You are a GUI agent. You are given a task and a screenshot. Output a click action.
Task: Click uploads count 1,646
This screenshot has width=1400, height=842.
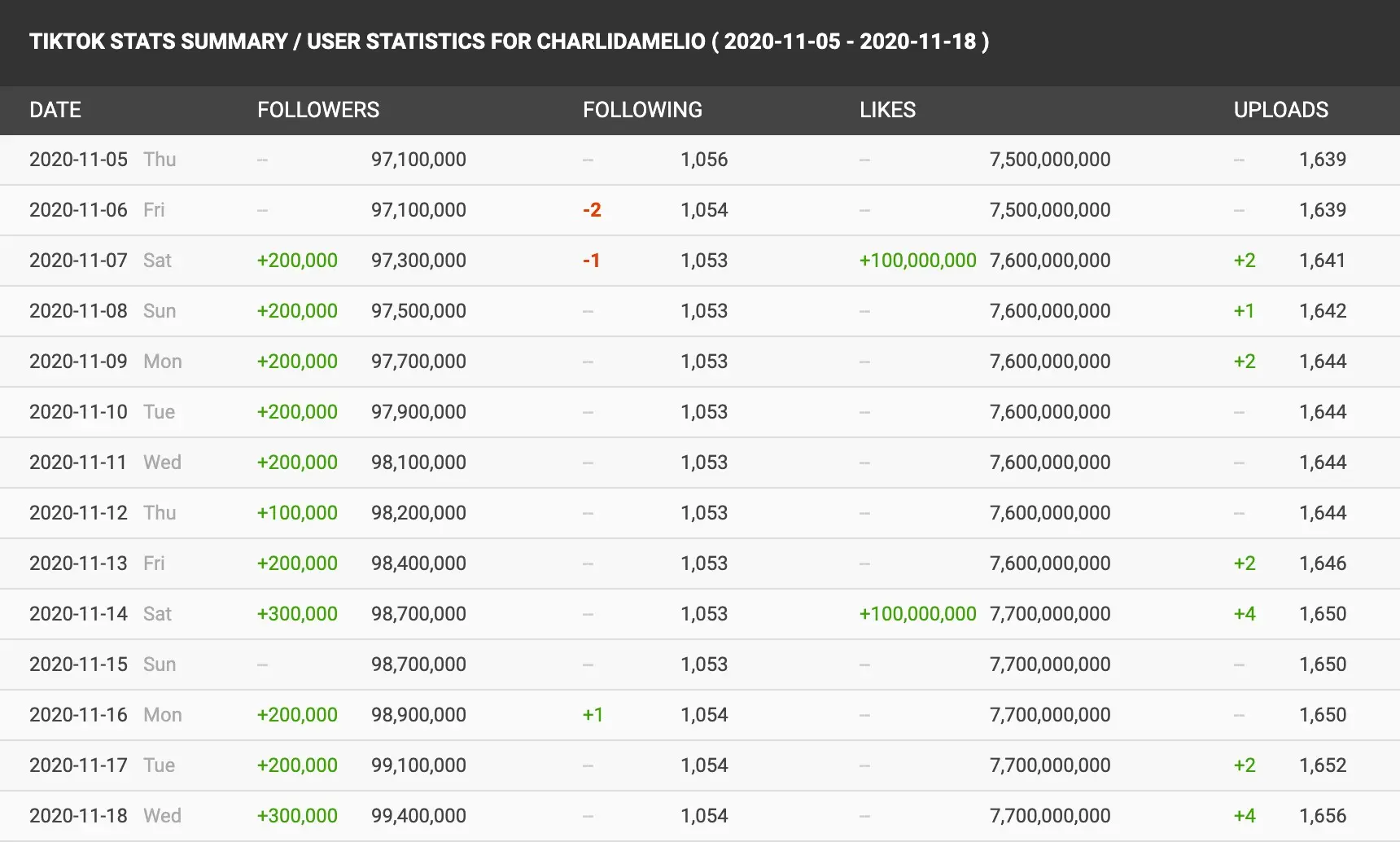tap(1323, 564)
